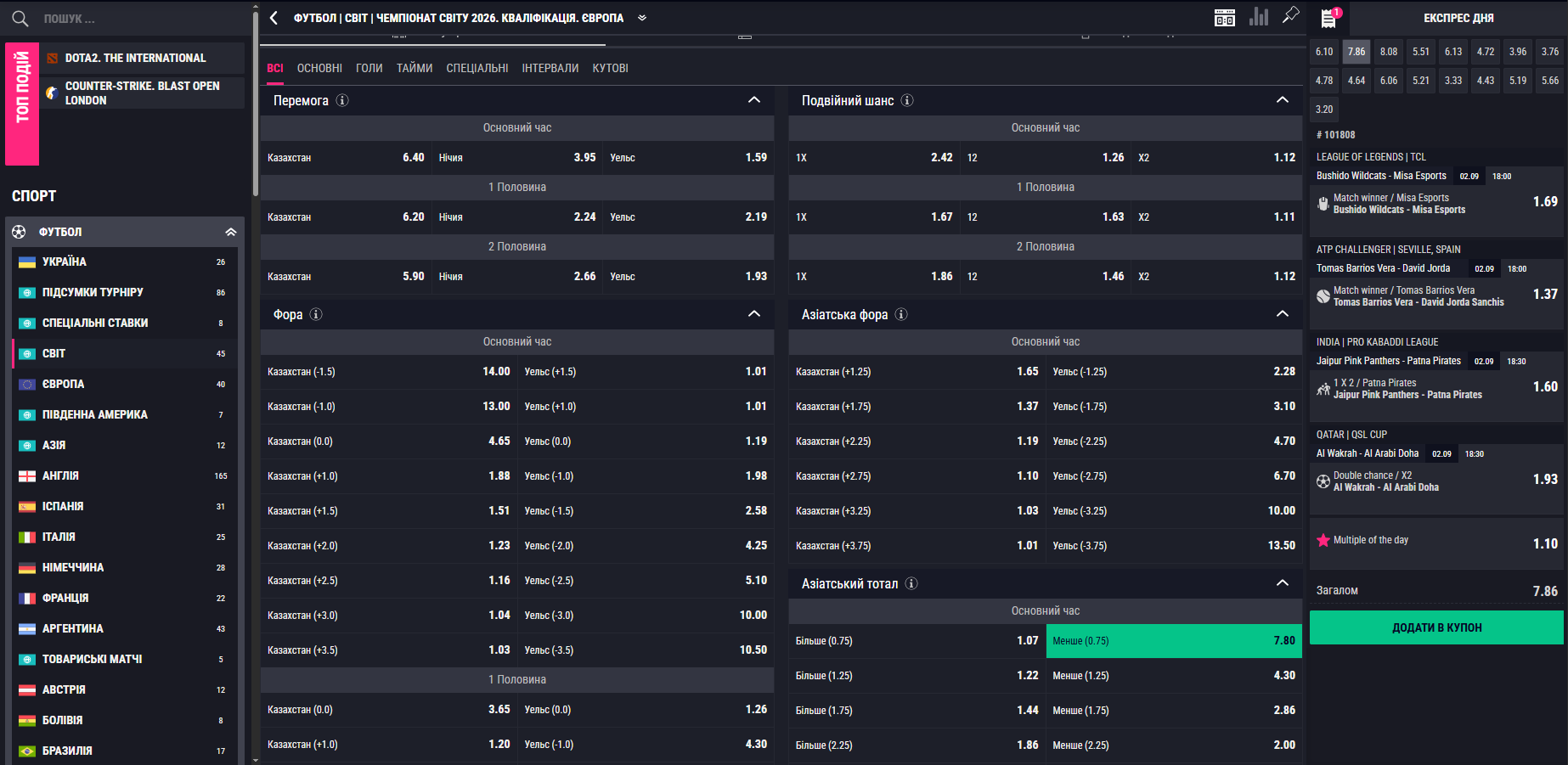The image size is (1568, 765).
Task: Open the АНГЛІЯ football leagues
Action: pos(61,475)
